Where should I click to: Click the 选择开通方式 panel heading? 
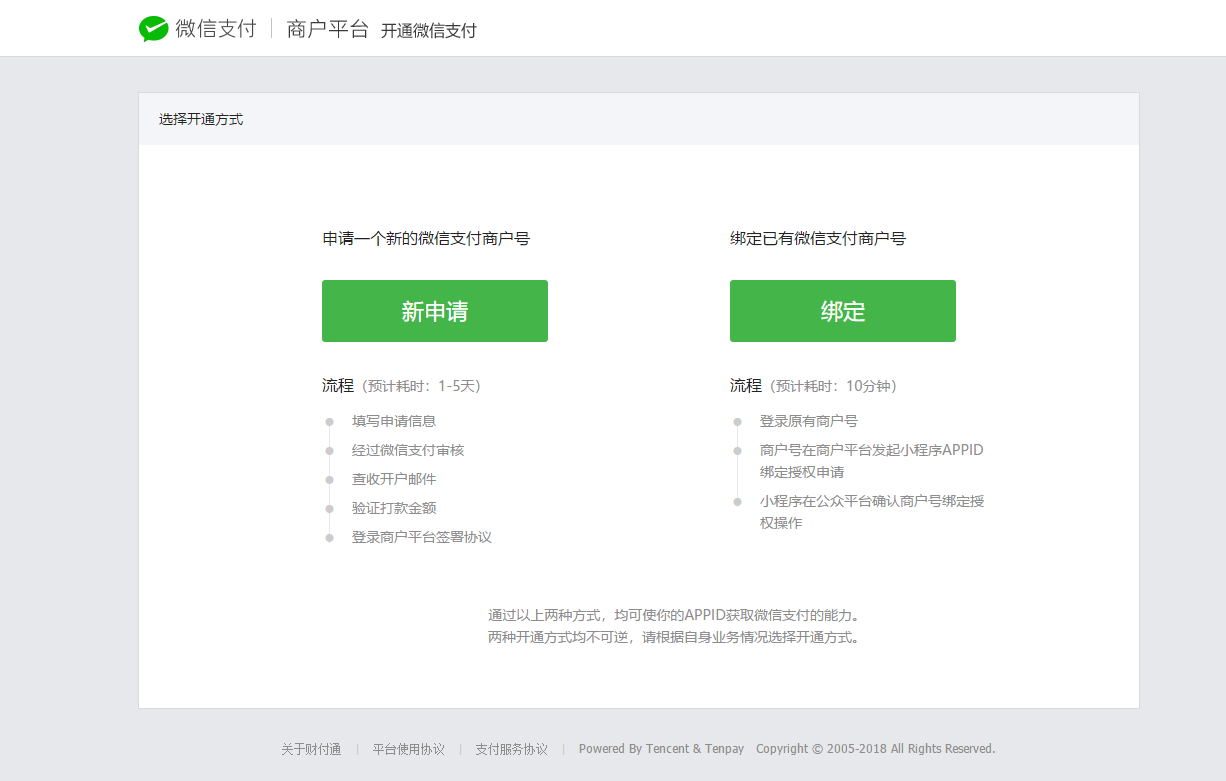pos(200,119)
